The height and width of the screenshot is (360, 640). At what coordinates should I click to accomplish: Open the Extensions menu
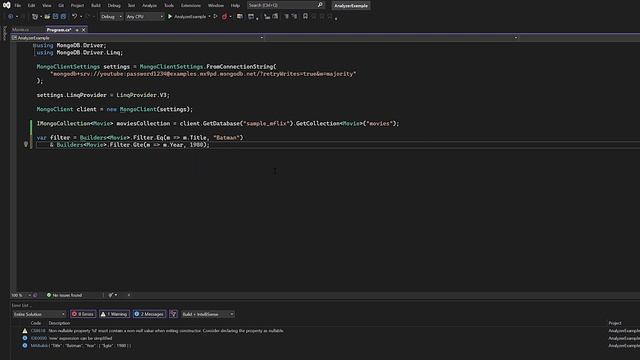pyautogui.click(x=191, y=5)
